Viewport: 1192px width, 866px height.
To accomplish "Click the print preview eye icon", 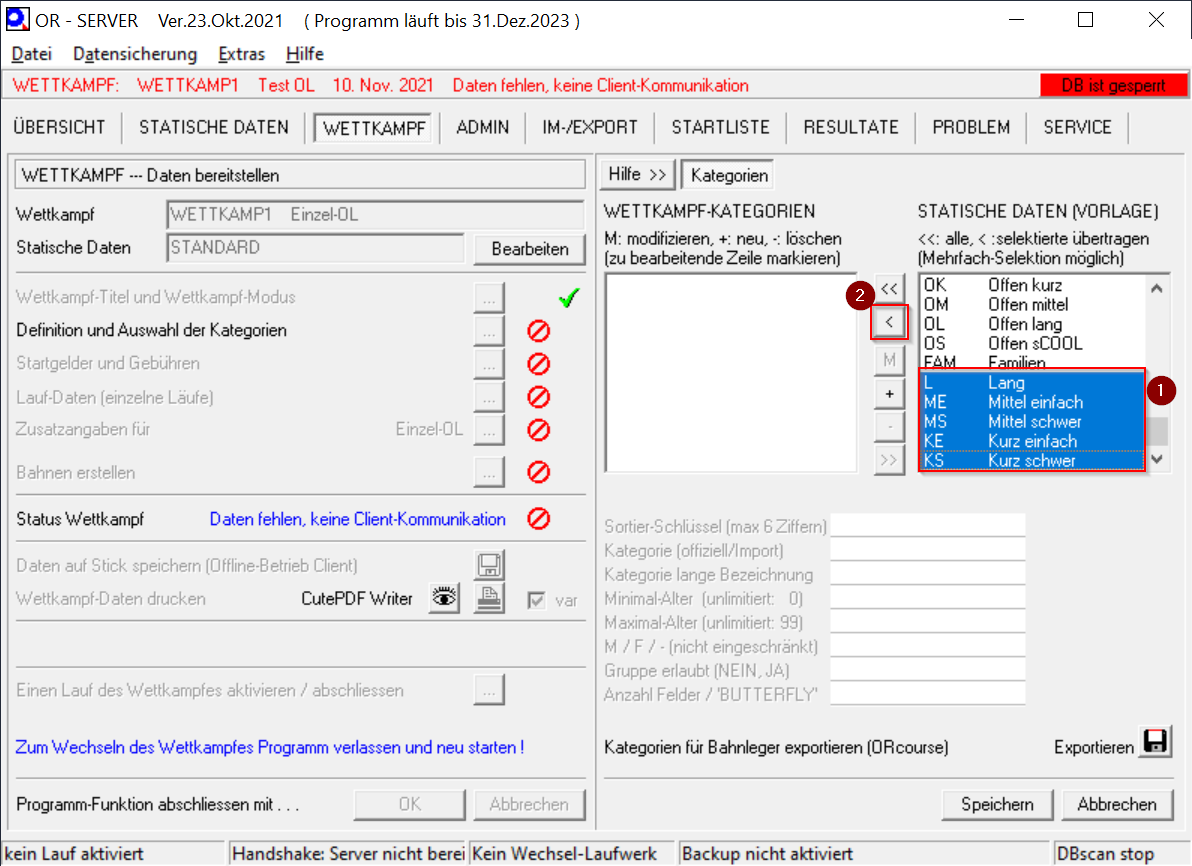I will (x=444, y=599).
